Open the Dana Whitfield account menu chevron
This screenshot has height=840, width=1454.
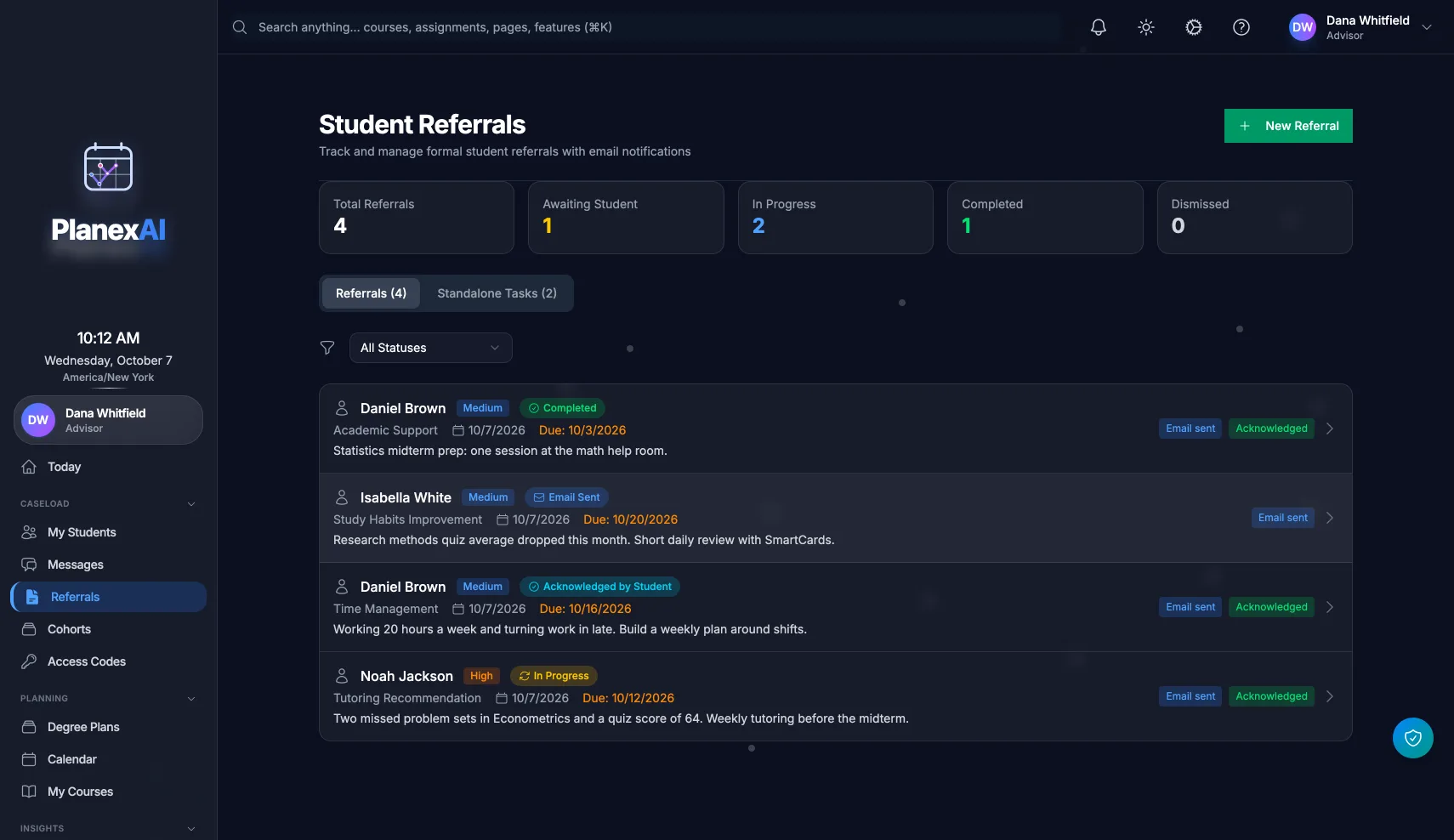(x=1427, y=27)
